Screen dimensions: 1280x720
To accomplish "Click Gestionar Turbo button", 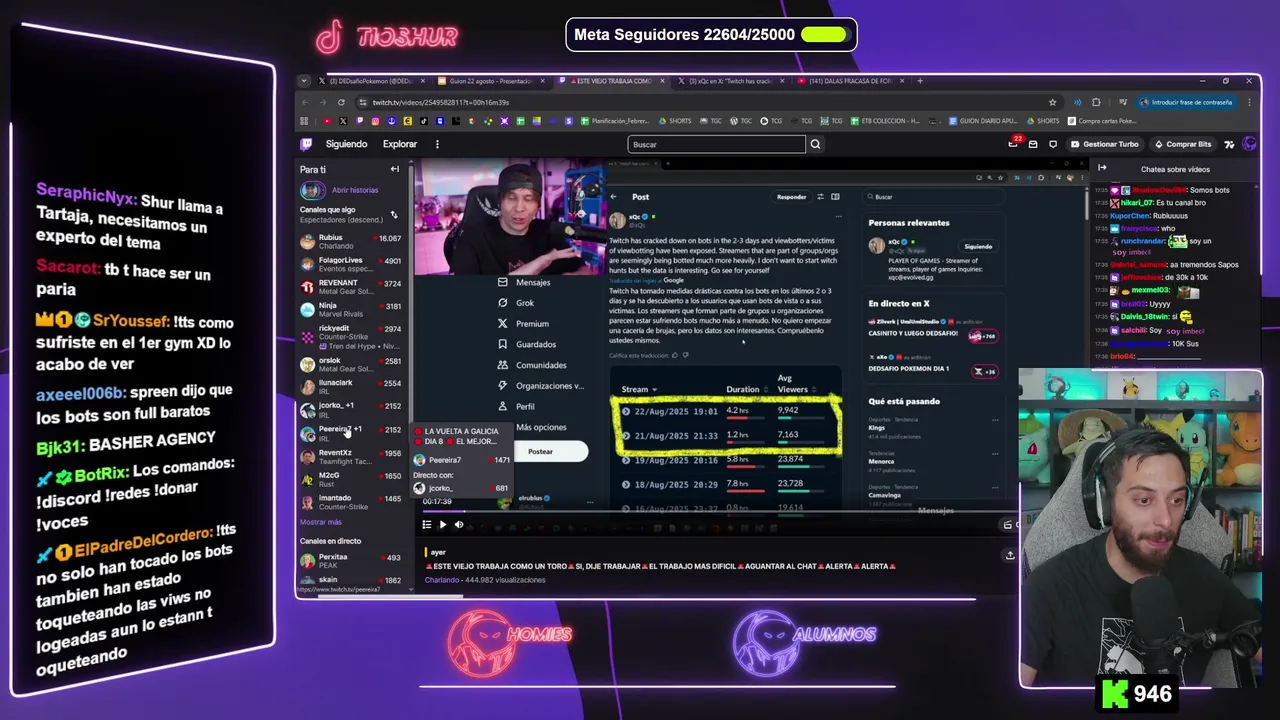I will (1105, 144).
